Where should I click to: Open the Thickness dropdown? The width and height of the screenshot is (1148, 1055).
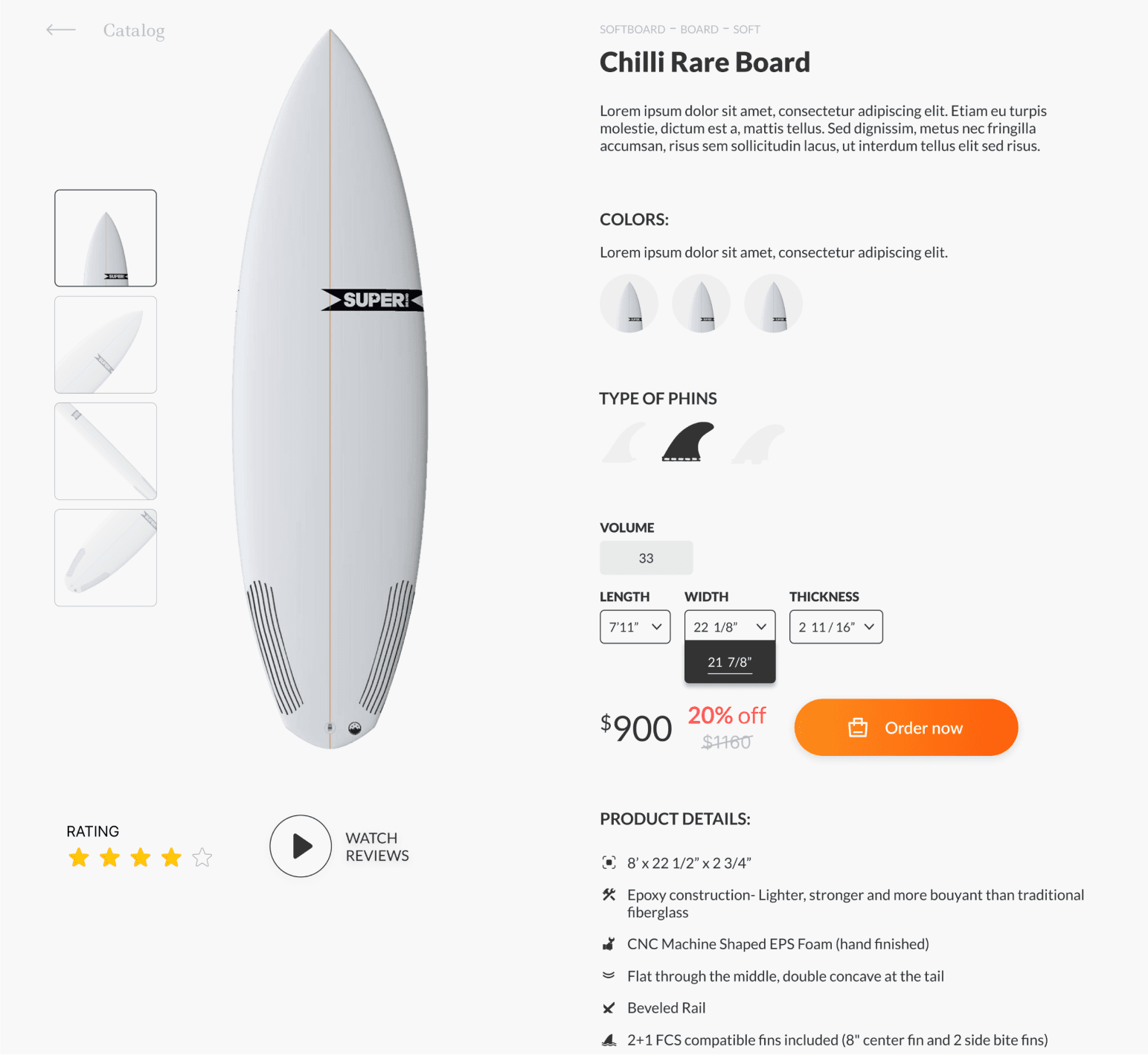pyautogui.click(x=836, y=627)
